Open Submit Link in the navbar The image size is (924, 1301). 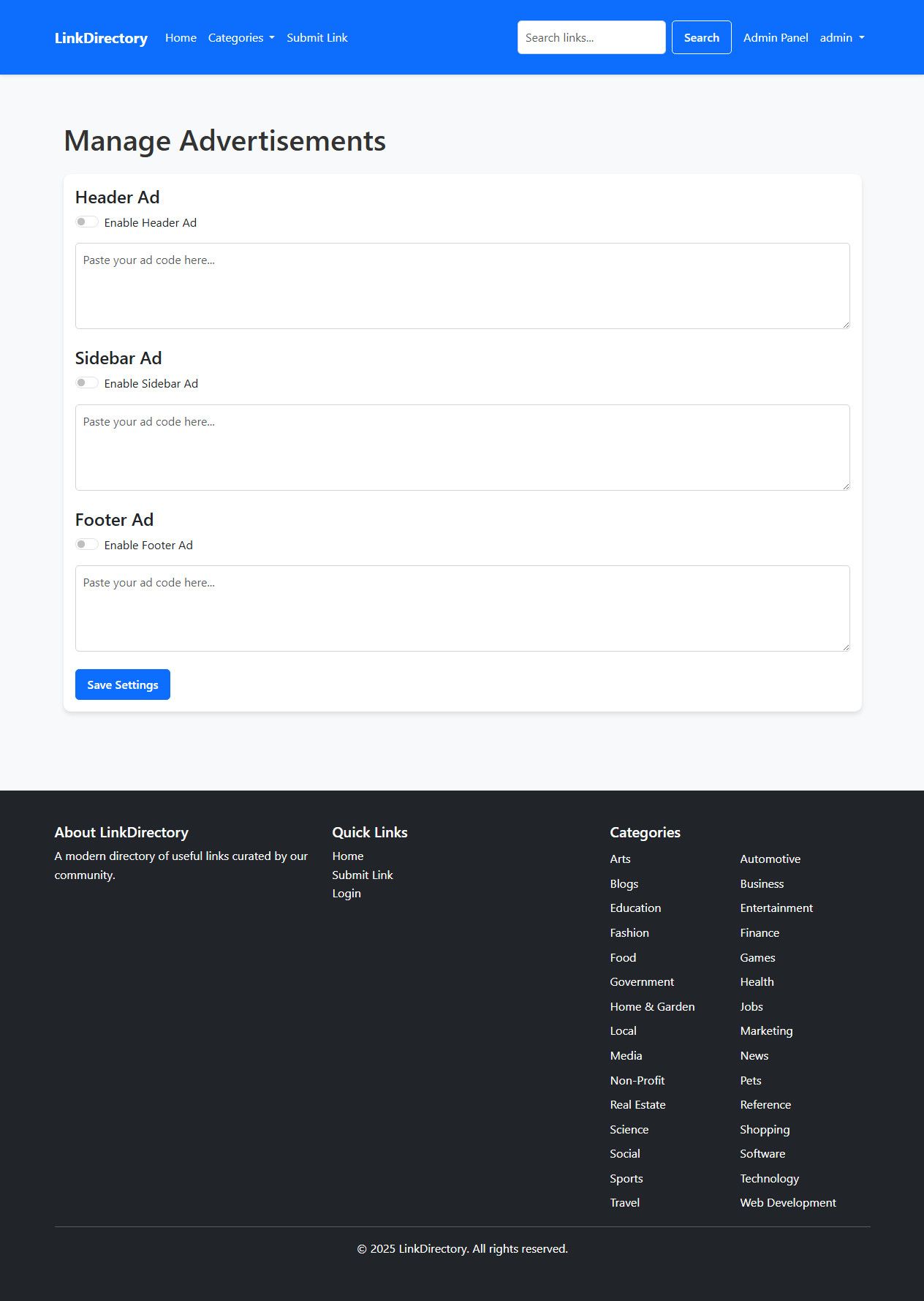317,38
